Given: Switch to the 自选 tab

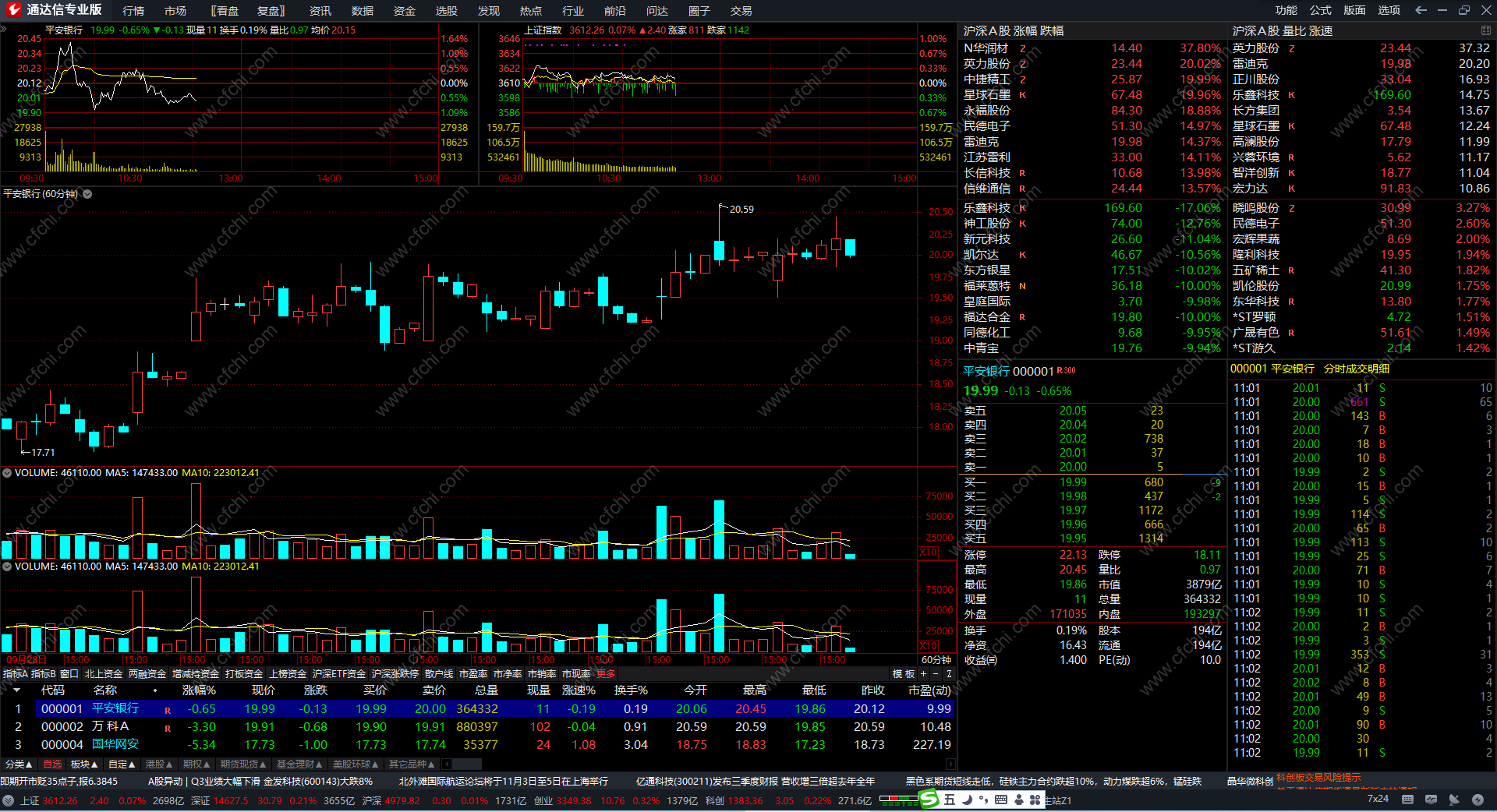Looking at the screenshot, I should pos(52,764).
